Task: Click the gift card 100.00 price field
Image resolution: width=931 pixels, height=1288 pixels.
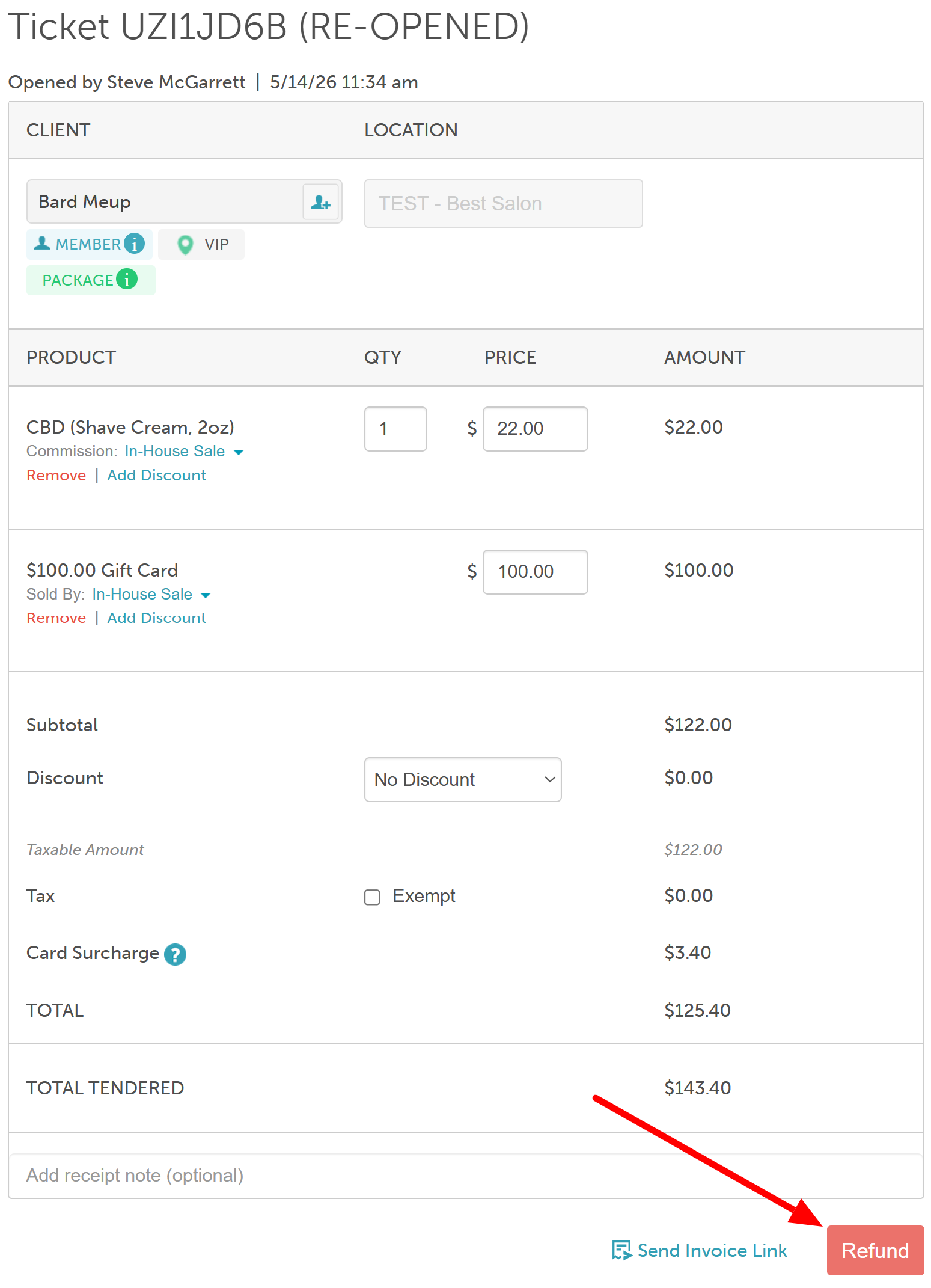Action: tap(535, 572)
